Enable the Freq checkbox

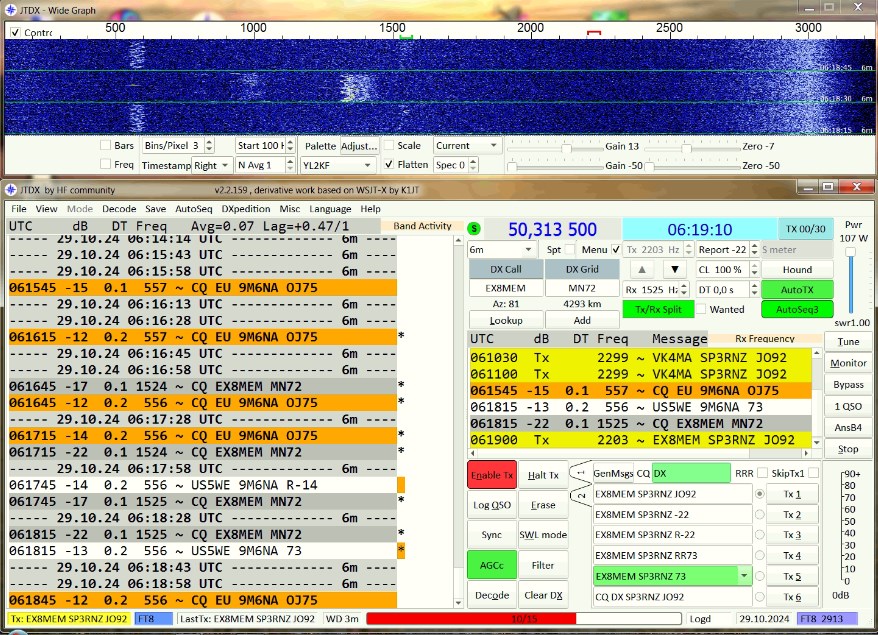tap(105, 164)
